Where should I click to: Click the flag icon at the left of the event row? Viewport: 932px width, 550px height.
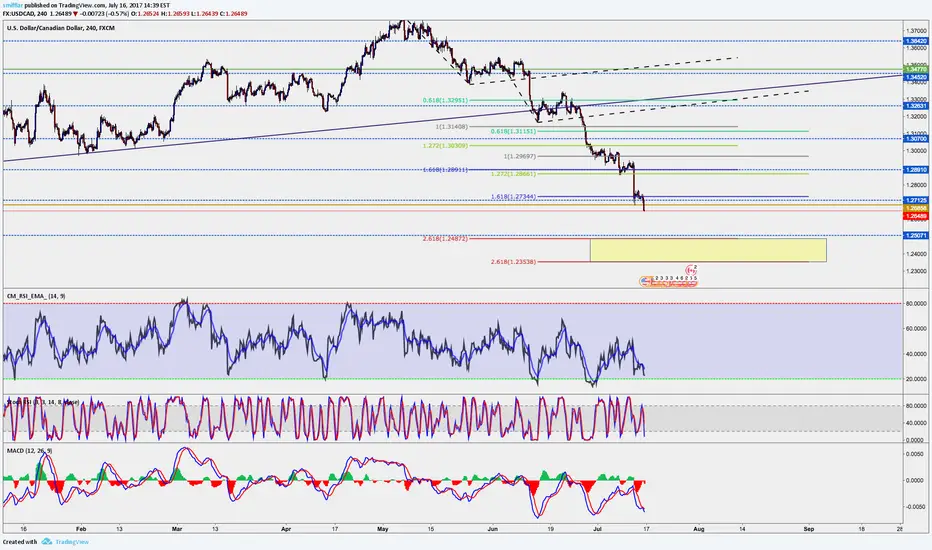pyautogui.click(x=646, y=281)
